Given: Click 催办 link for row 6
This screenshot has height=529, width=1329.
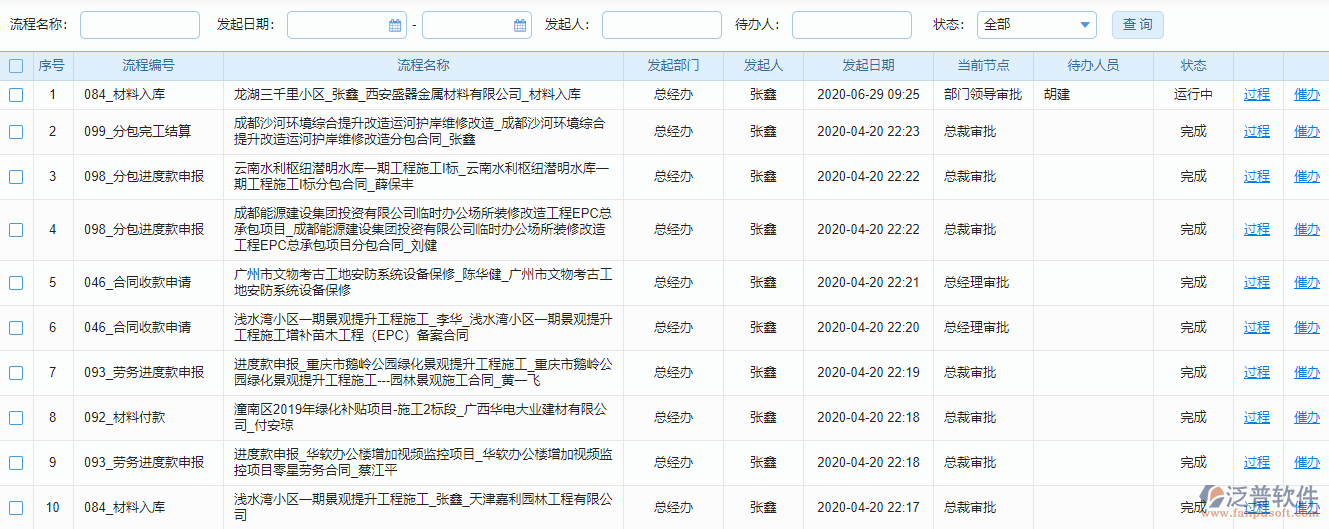Looking at the screenshot, I should [1307, 328].
